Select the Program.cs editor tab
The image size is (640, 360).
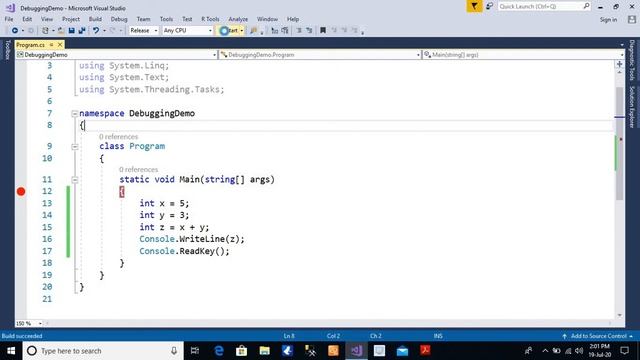(x=31, y=44)
